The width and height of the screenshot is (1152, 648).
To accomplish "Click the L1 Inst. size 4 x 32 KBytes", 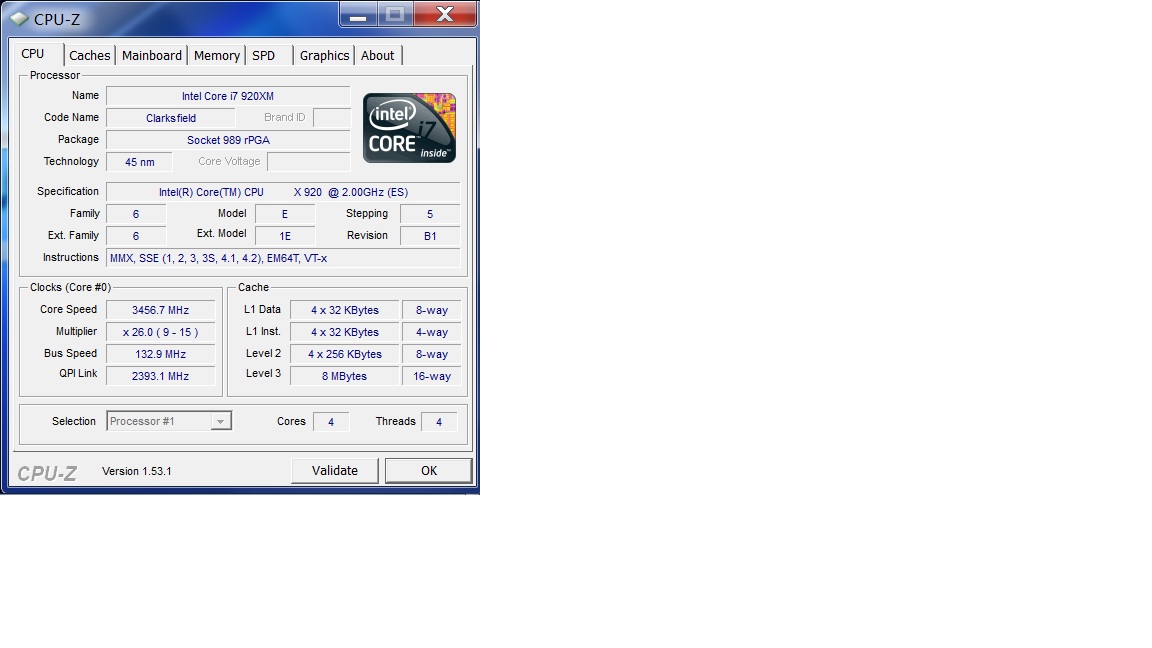I will coord(345,333).
